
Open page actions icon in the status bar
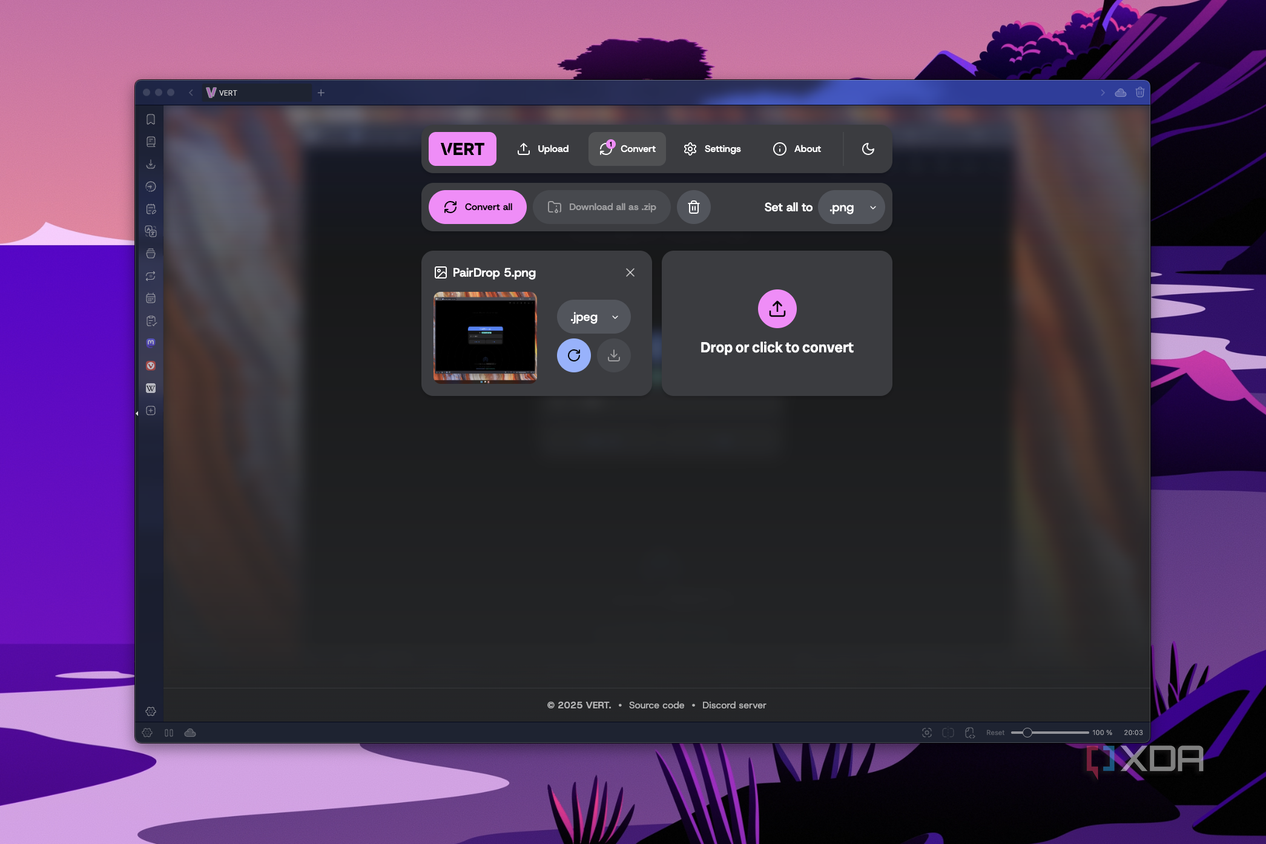tap(969, 733)
